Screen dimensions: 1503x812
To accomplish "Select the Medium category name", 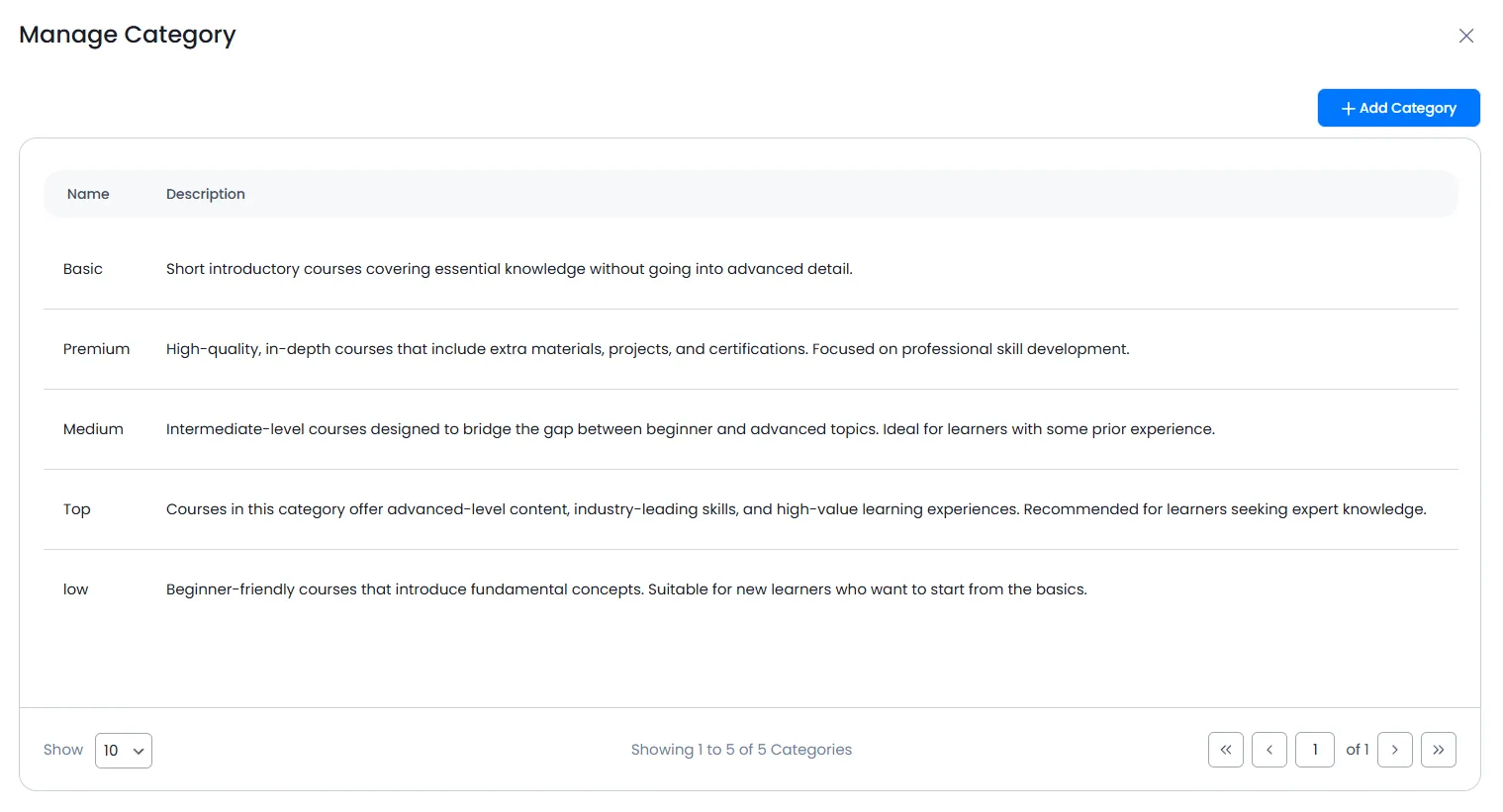I will pyautogui.click(x=93, y=429).
